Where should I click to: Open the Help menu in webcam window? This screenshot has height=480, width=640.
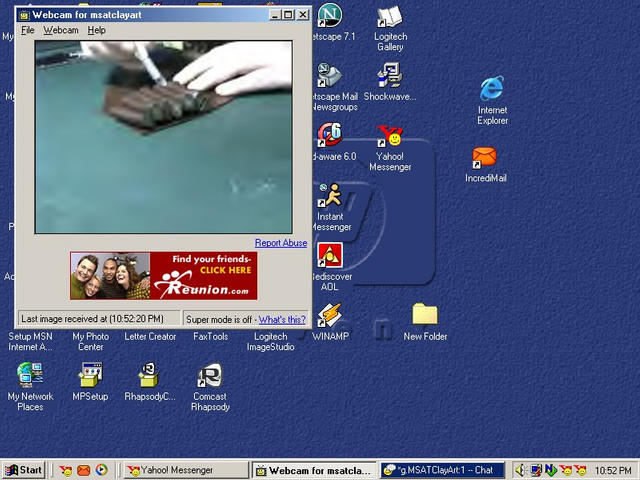click(x=97, y=30)
